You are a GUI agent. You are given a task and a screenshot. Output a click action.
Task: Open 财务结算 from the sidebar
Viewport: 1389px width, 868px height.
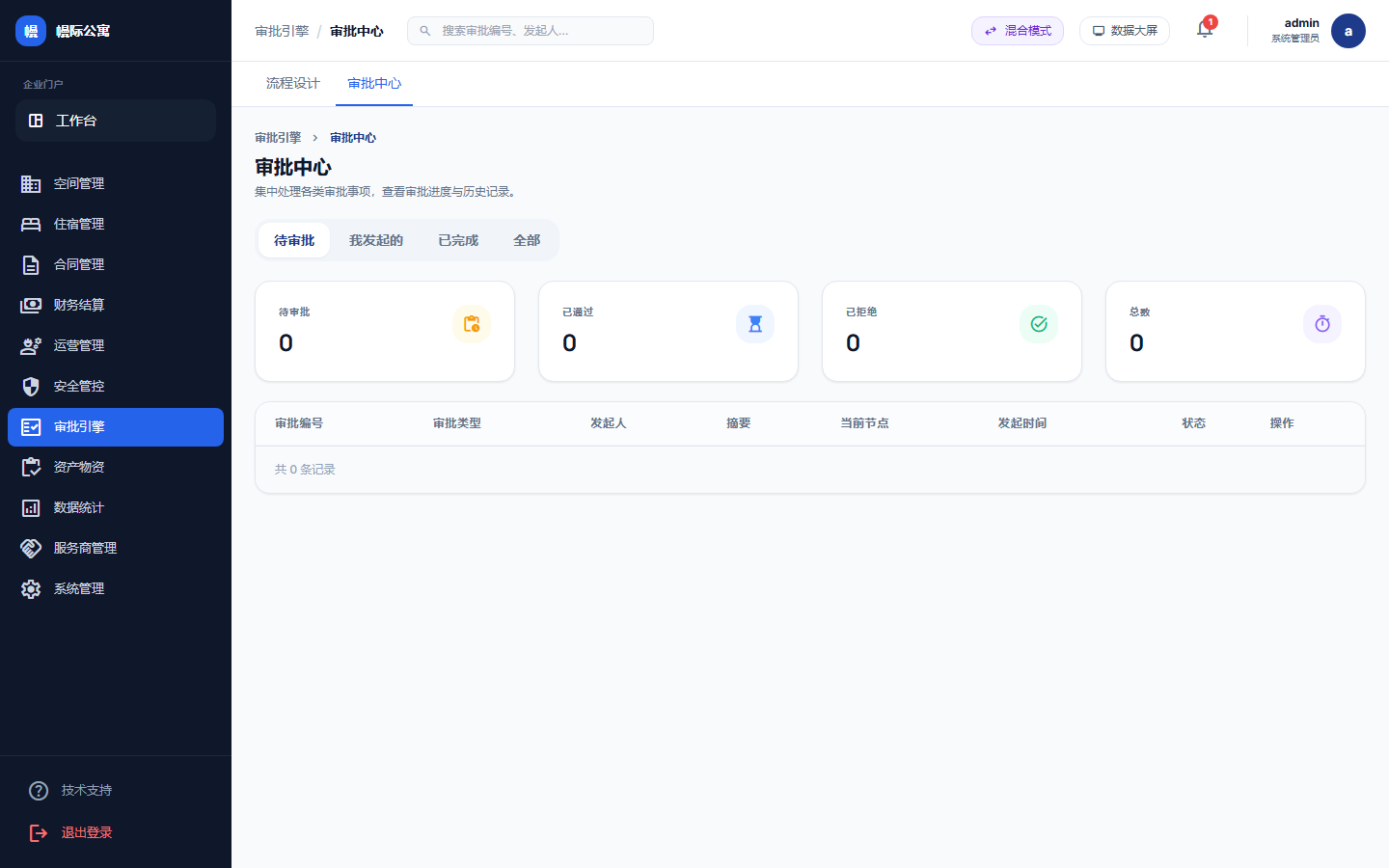[x=79, y=305]
